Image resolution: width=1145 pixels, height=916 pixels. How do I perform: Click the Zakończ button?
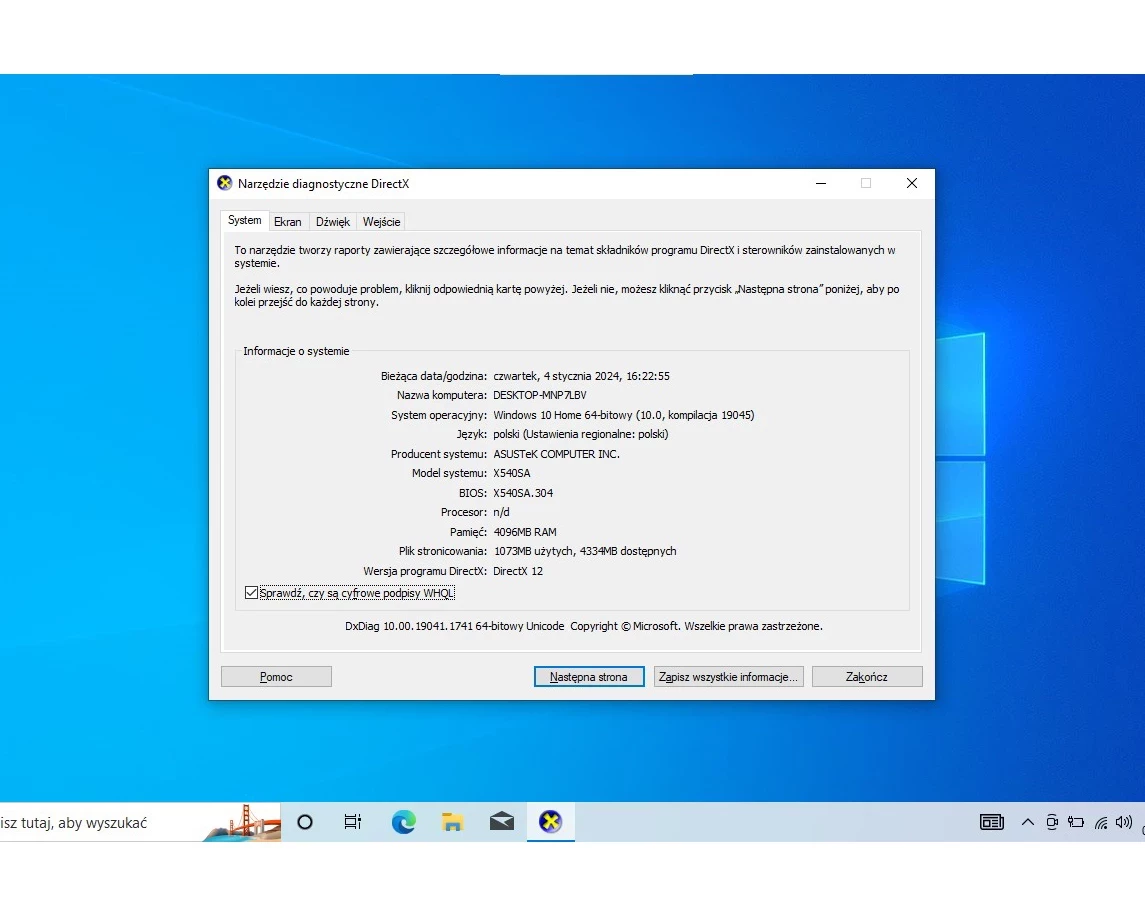tap(867, 677)
